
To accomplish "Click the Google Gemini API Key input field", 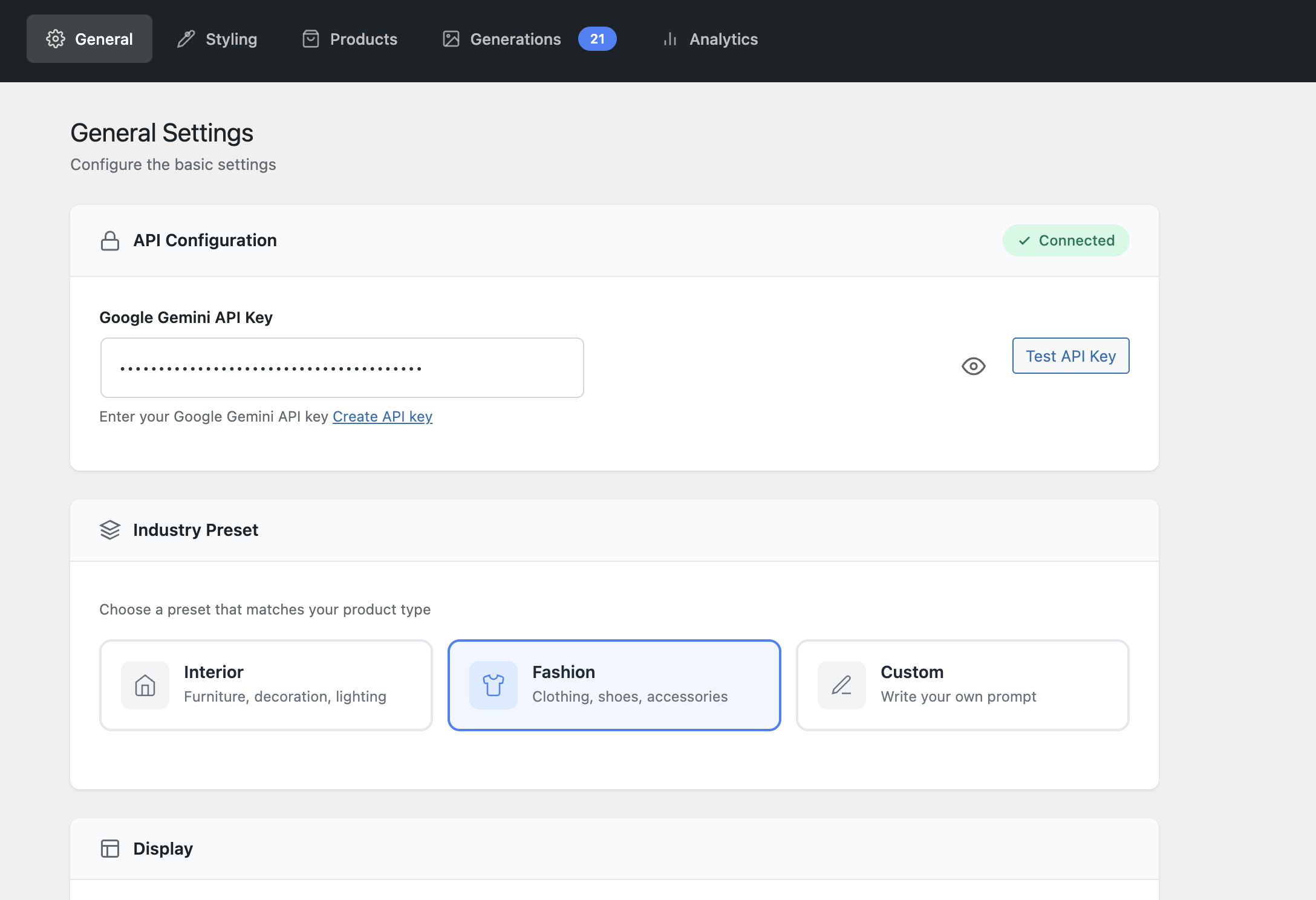I will [342, 367].
